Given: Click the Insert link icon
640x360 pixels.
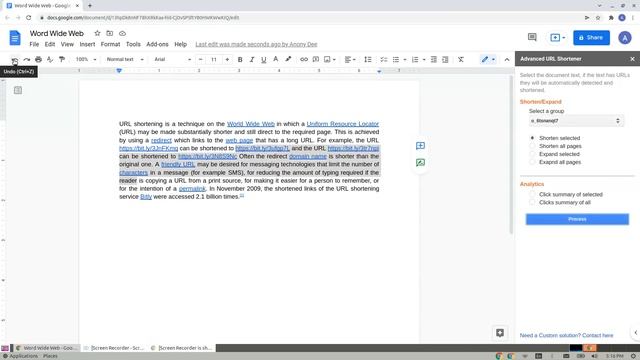Looking at the screenshot, I should pyautogui.click(x=304, y=60).
